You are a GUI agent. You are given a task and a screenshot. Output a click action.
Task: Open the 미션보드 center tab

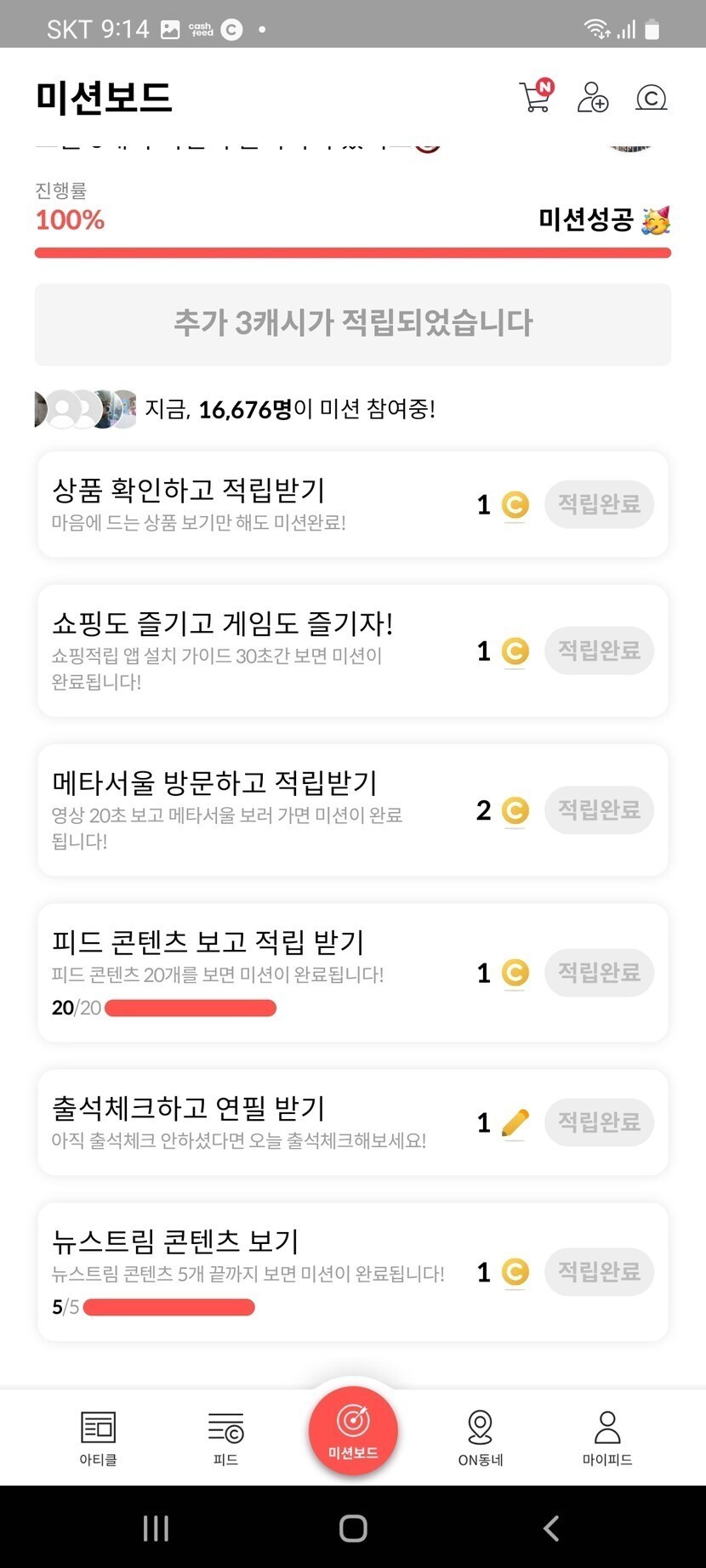click(353, 1430)
